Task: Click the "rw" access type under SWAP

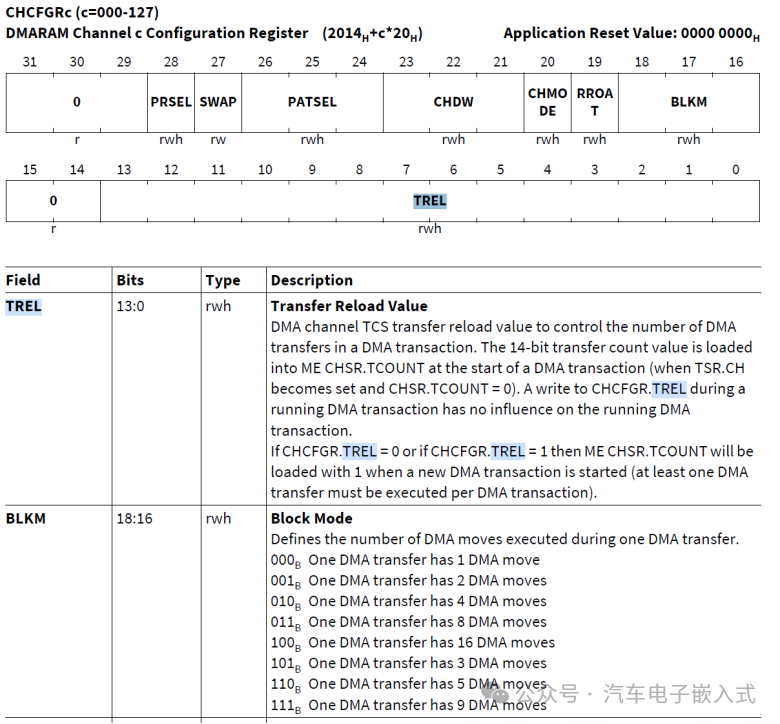Action: (218, 140)
